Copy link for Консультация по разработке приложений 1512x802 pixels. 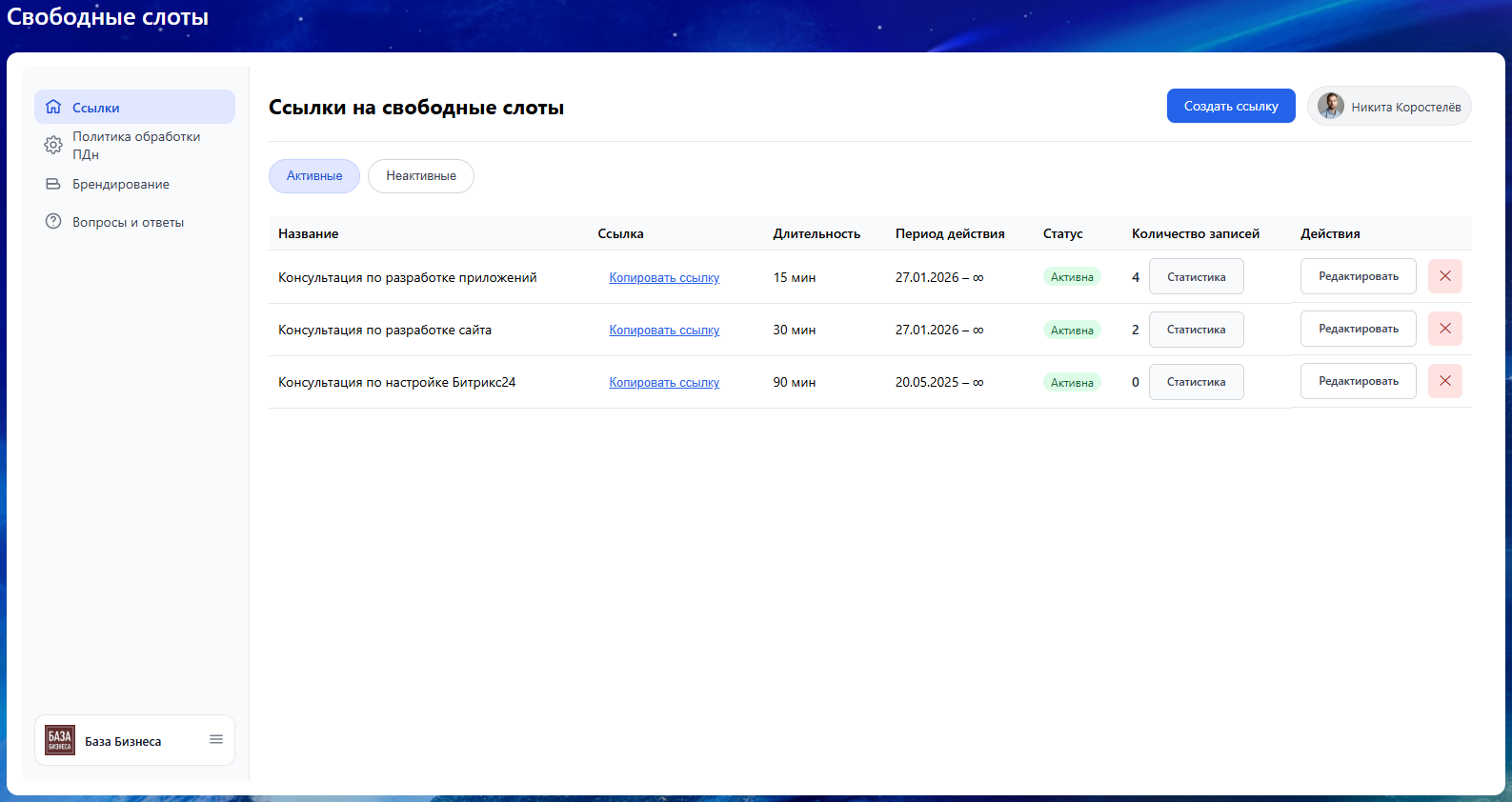click(x=664, y=278)
